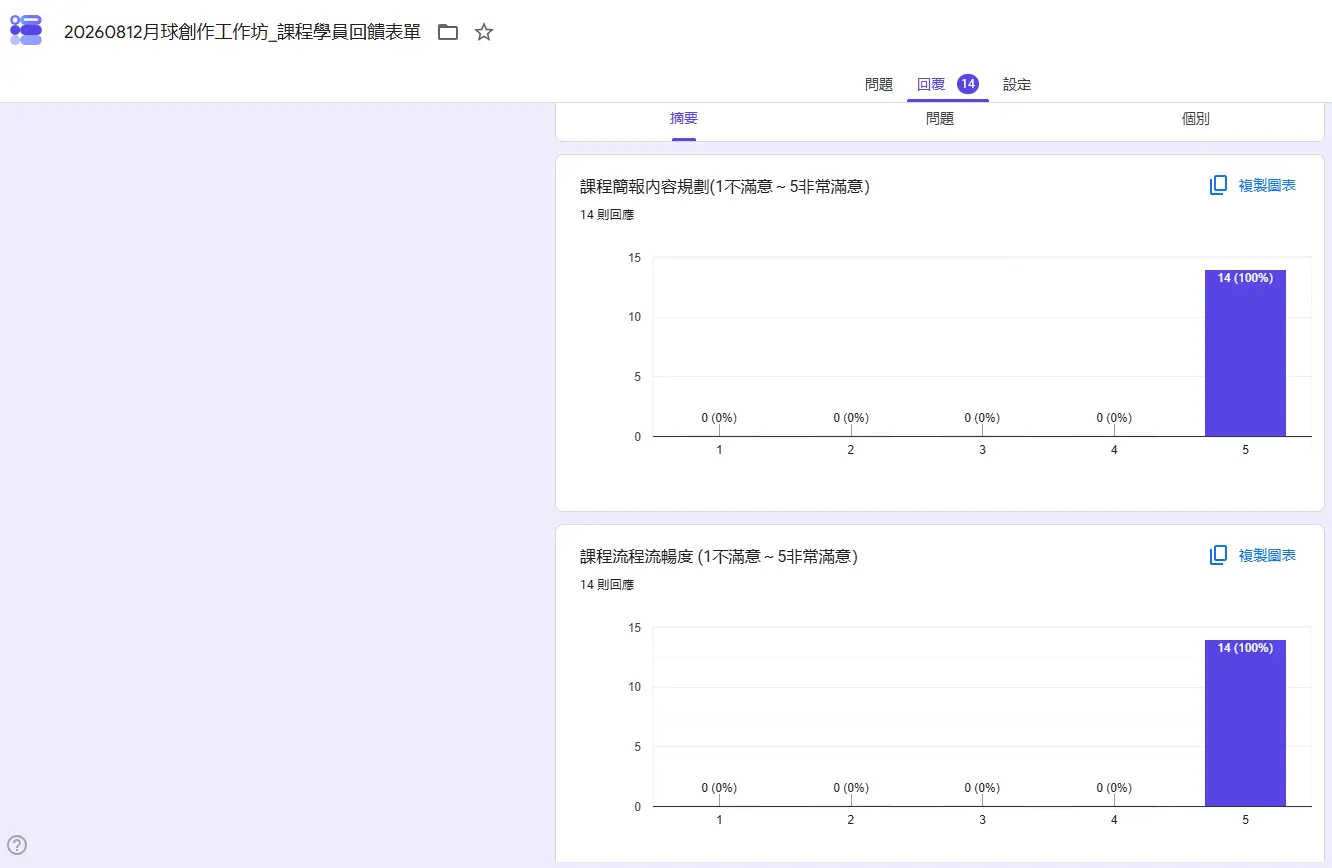Switch to the 個別 individual responses tab
1332x868 pixels.
point(1196,119)
